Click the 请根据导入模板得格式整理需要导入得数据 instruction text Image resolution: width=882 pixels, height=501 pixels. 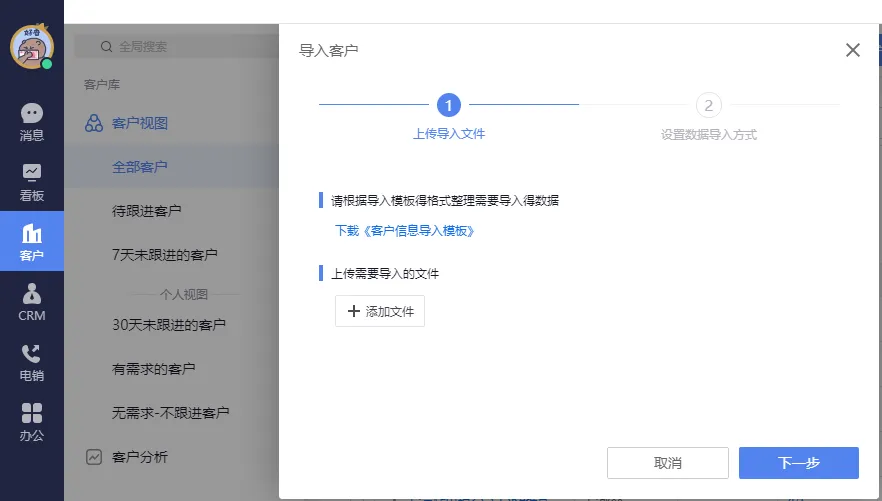[444, 200]
